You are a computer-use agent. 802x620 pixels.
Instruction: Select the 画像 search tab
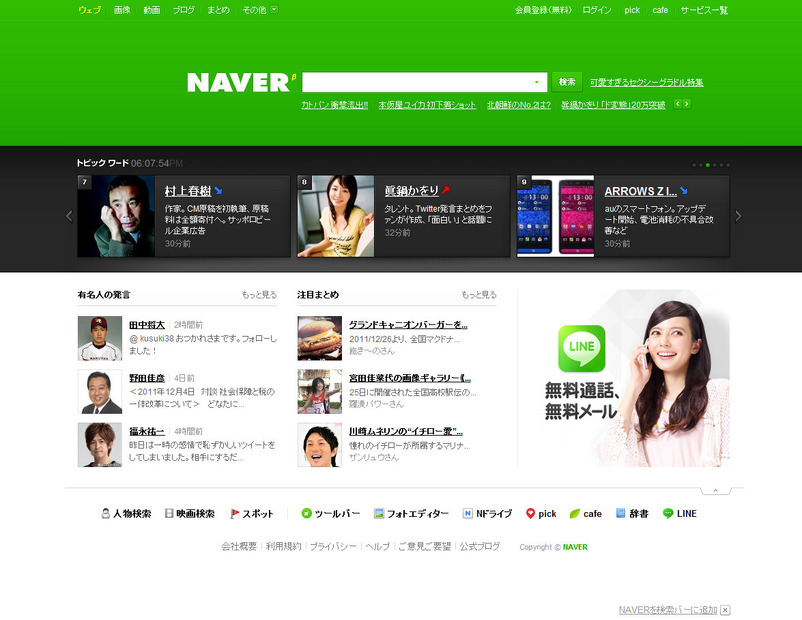122,10
